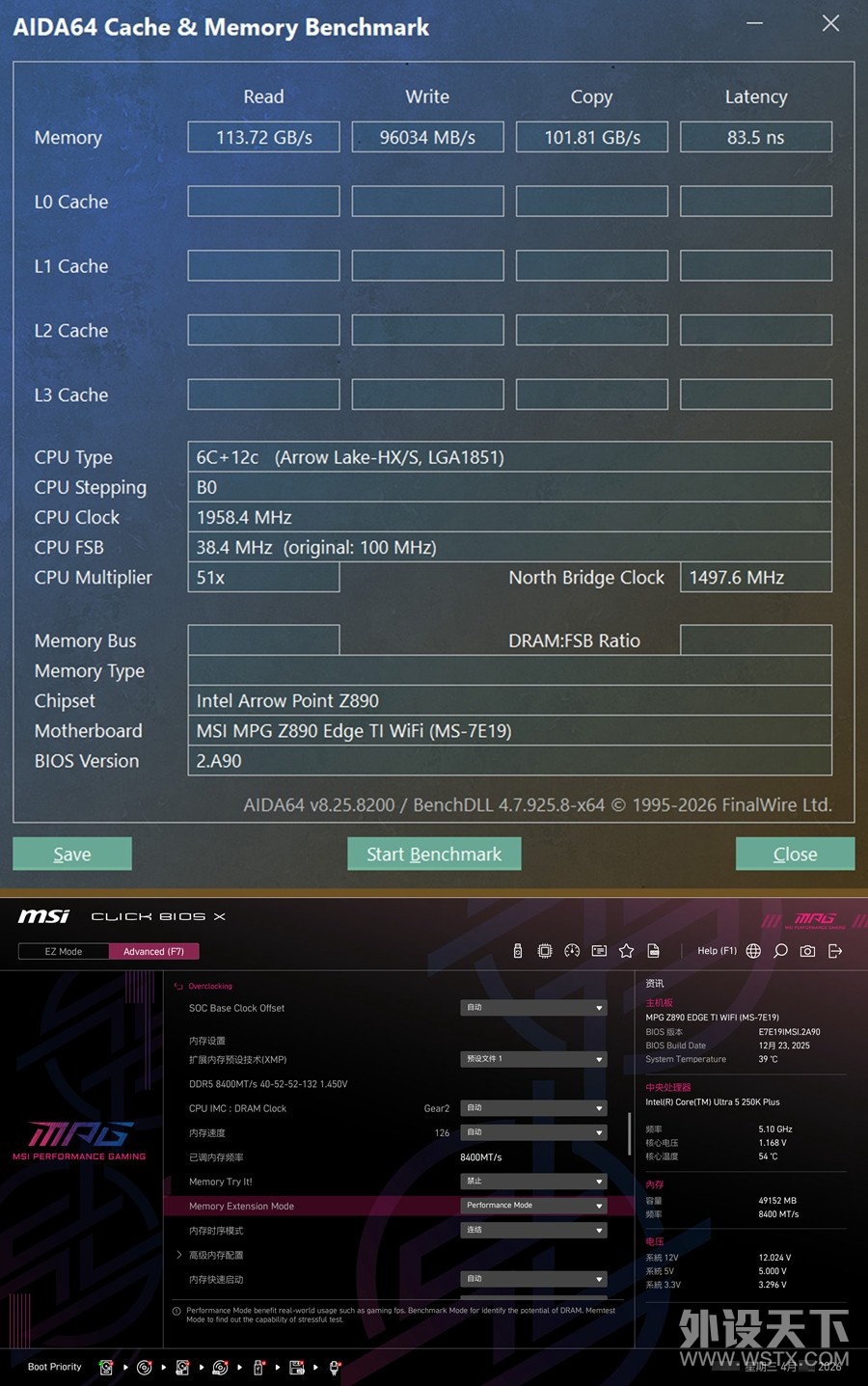Click the CPU Clock 1958.4 MHz value

509,517
